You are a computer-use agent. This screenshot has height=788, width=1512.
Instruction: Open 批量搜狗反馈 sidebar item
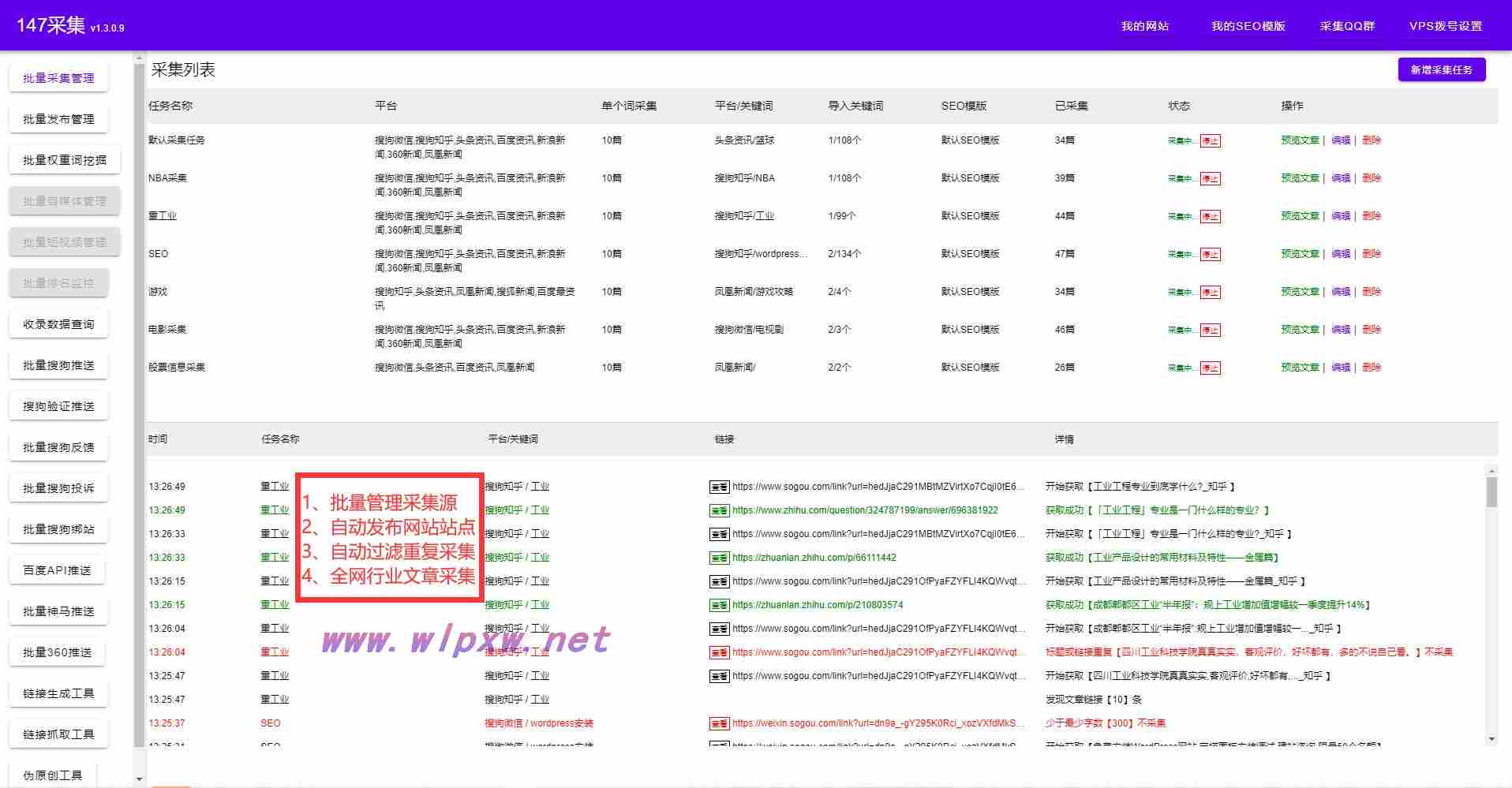(58, 447)
